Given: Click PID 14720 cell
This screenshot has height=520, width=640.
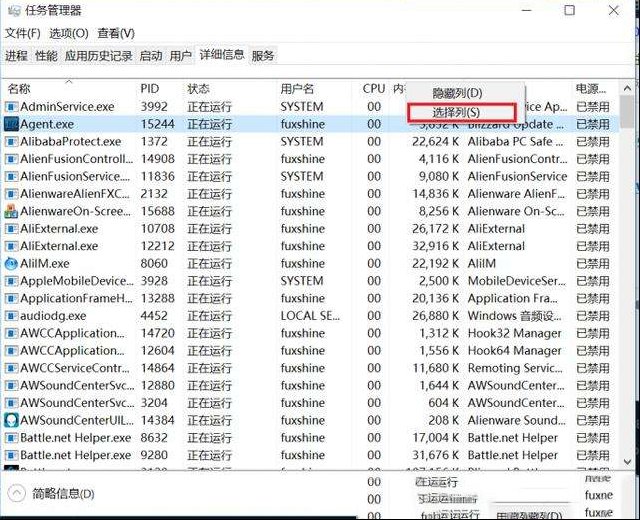Looking at the screenshot, I should coord(158,333).
